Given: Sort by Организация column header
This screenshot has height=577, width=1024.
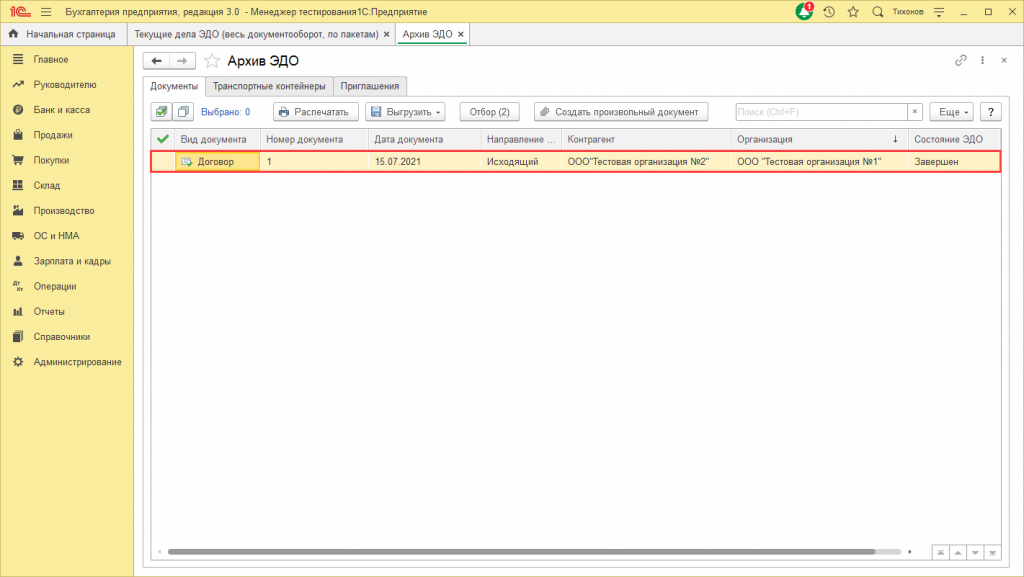Looking at the screenshot, I should (x=819, y=139).
